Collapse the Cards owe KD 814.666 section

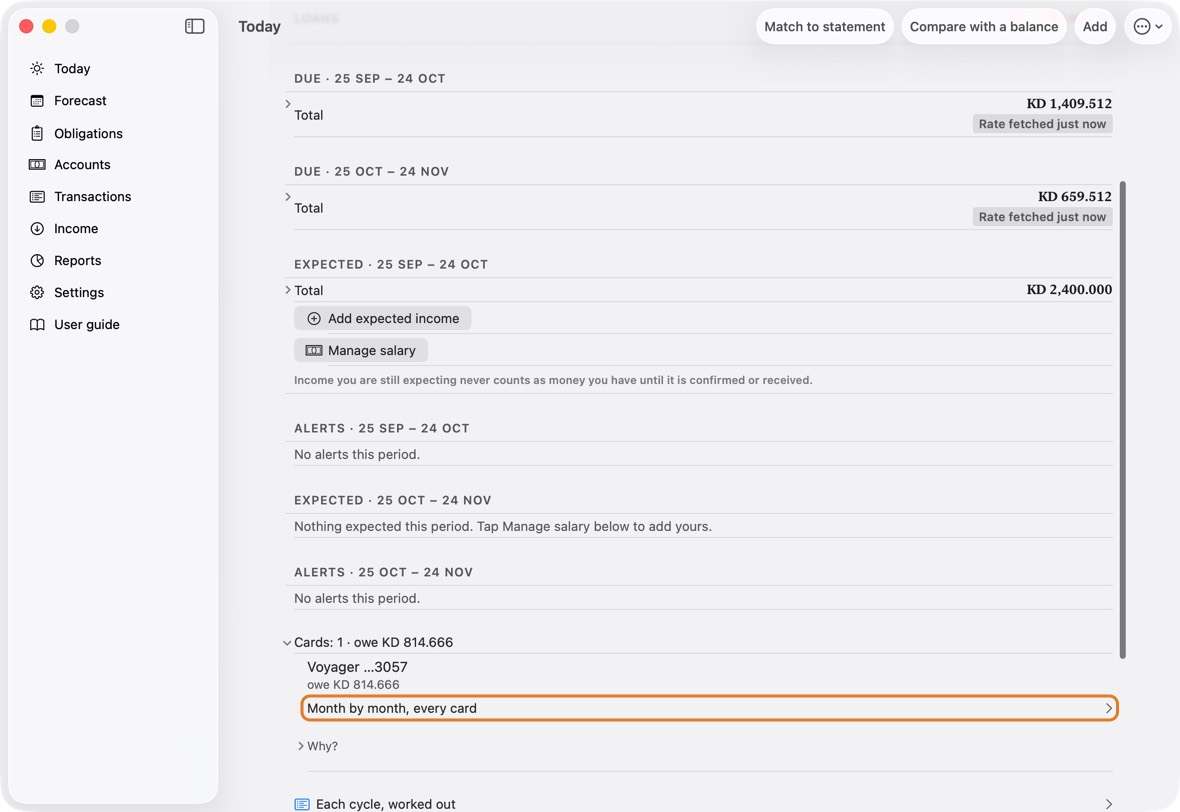click(287, 643)
